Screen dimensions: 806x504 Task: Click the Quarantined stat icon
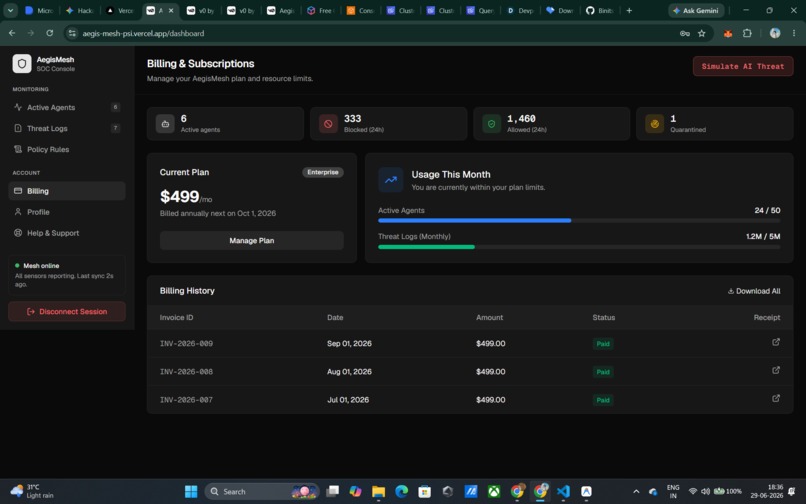click(654, 124)
